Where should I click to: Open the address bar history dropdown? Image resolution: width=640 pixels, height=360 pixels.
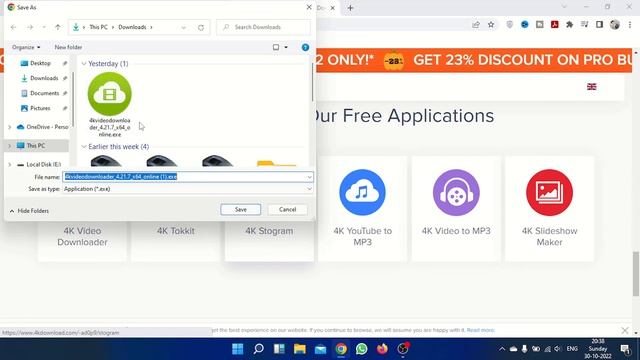184,28
